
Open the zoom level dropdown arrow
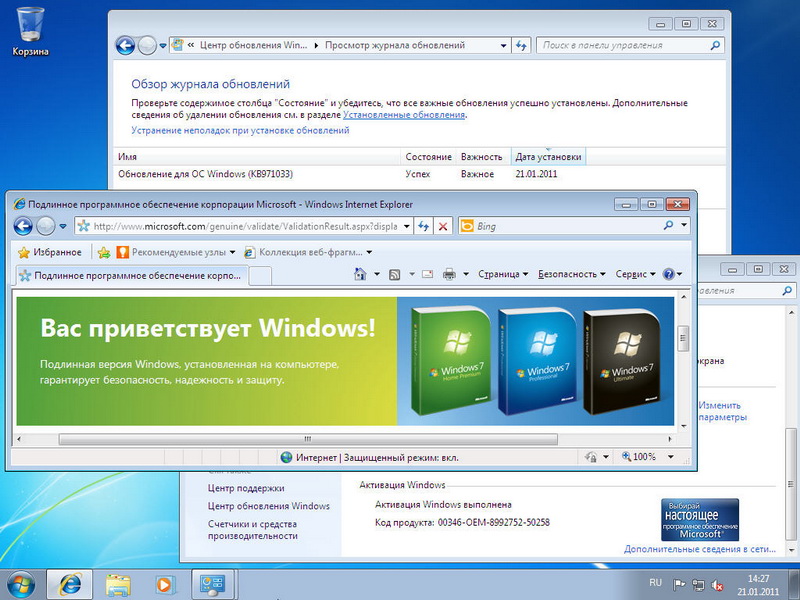coord(671,457)
